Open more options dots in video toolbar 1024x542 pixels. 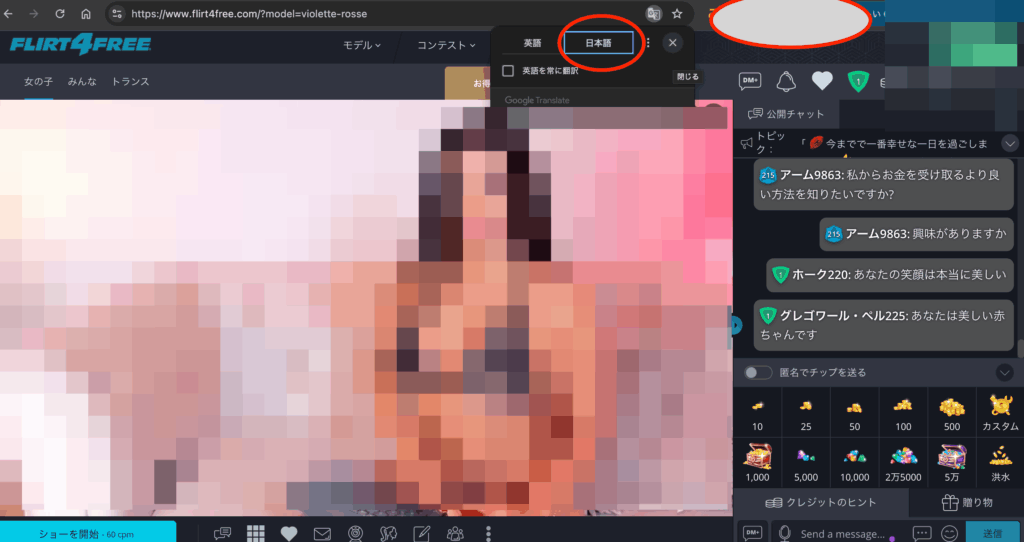488,533
